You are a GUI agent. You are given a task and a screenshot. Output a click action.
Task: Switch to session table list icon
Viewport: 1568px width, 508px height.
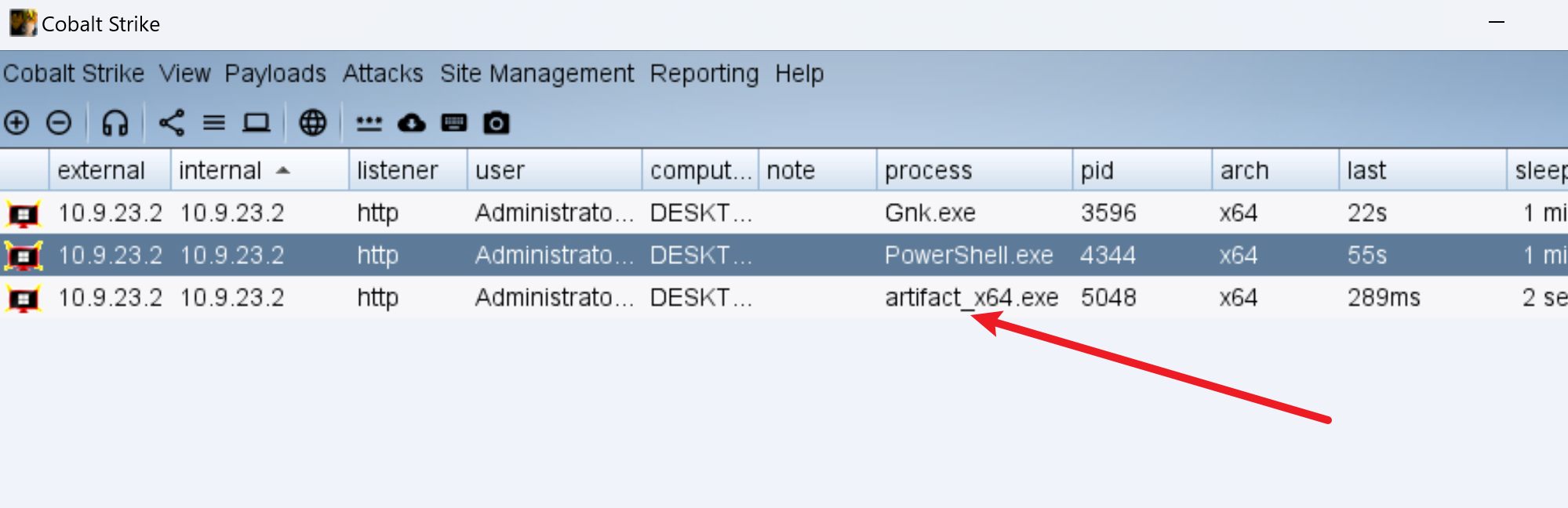tap(214, 123)
